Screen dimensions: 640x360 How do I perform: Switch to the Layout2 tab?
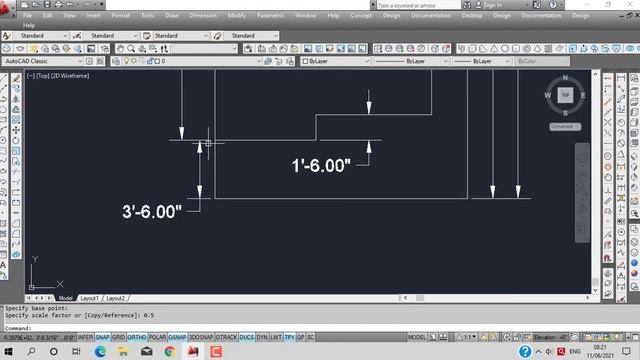[116, 298]
